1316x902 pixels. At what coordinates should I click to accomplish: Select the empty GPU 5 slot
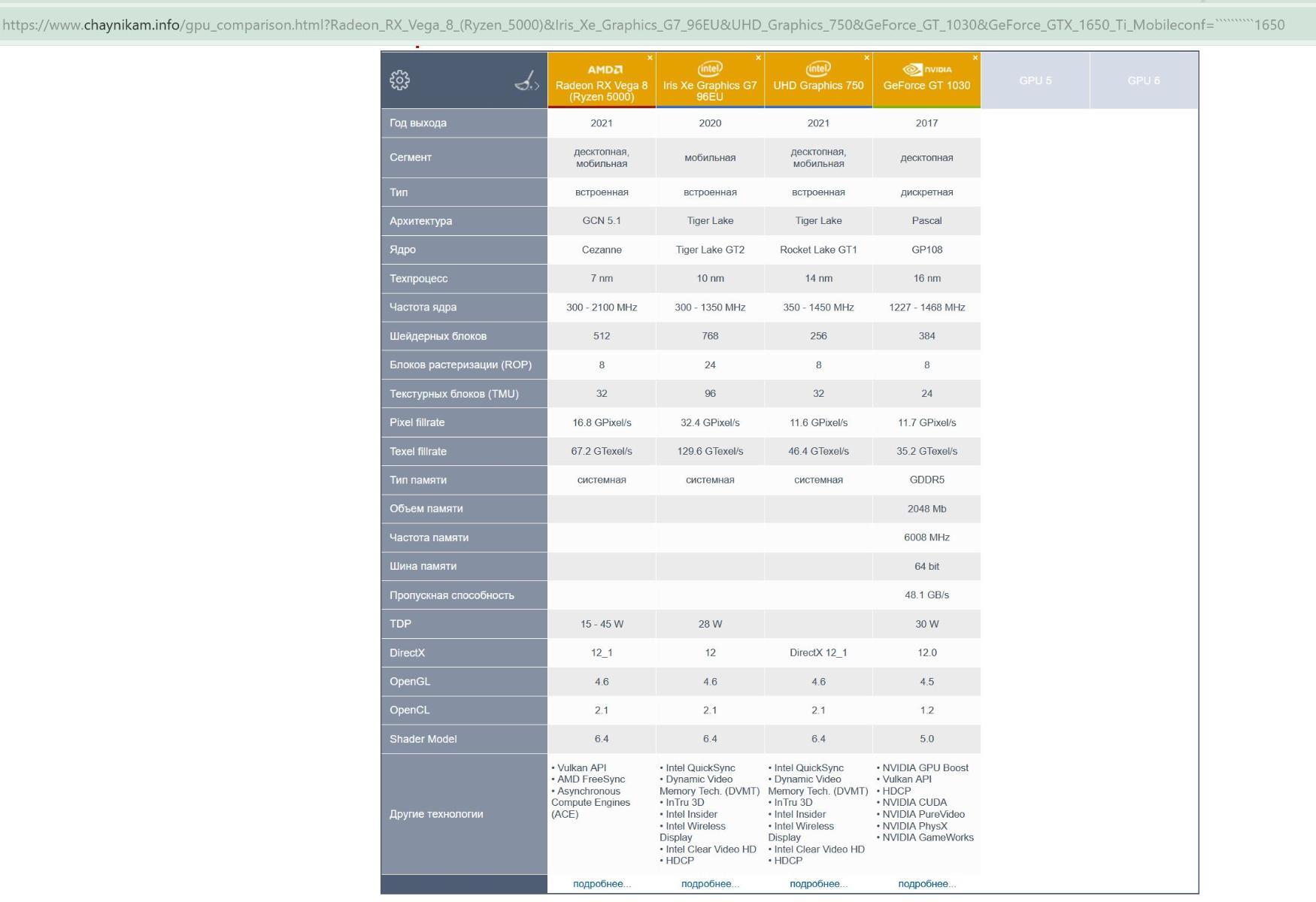tap(1035, 80)
